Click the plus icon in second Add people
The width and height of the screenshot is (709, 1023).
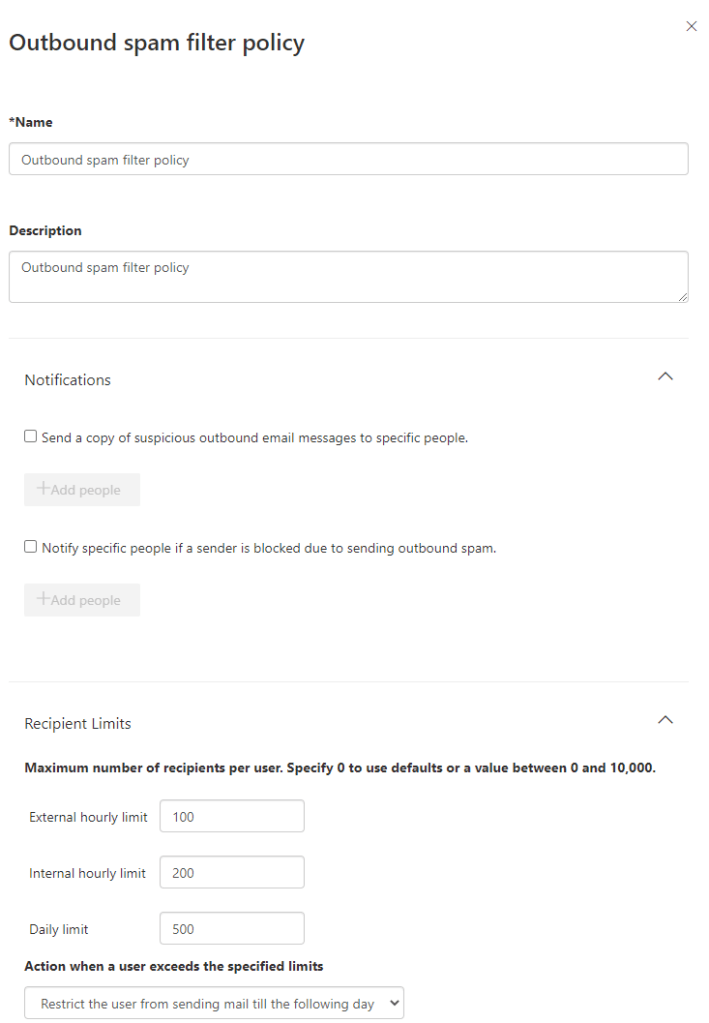pyautogui.click(x=43, y=599)
